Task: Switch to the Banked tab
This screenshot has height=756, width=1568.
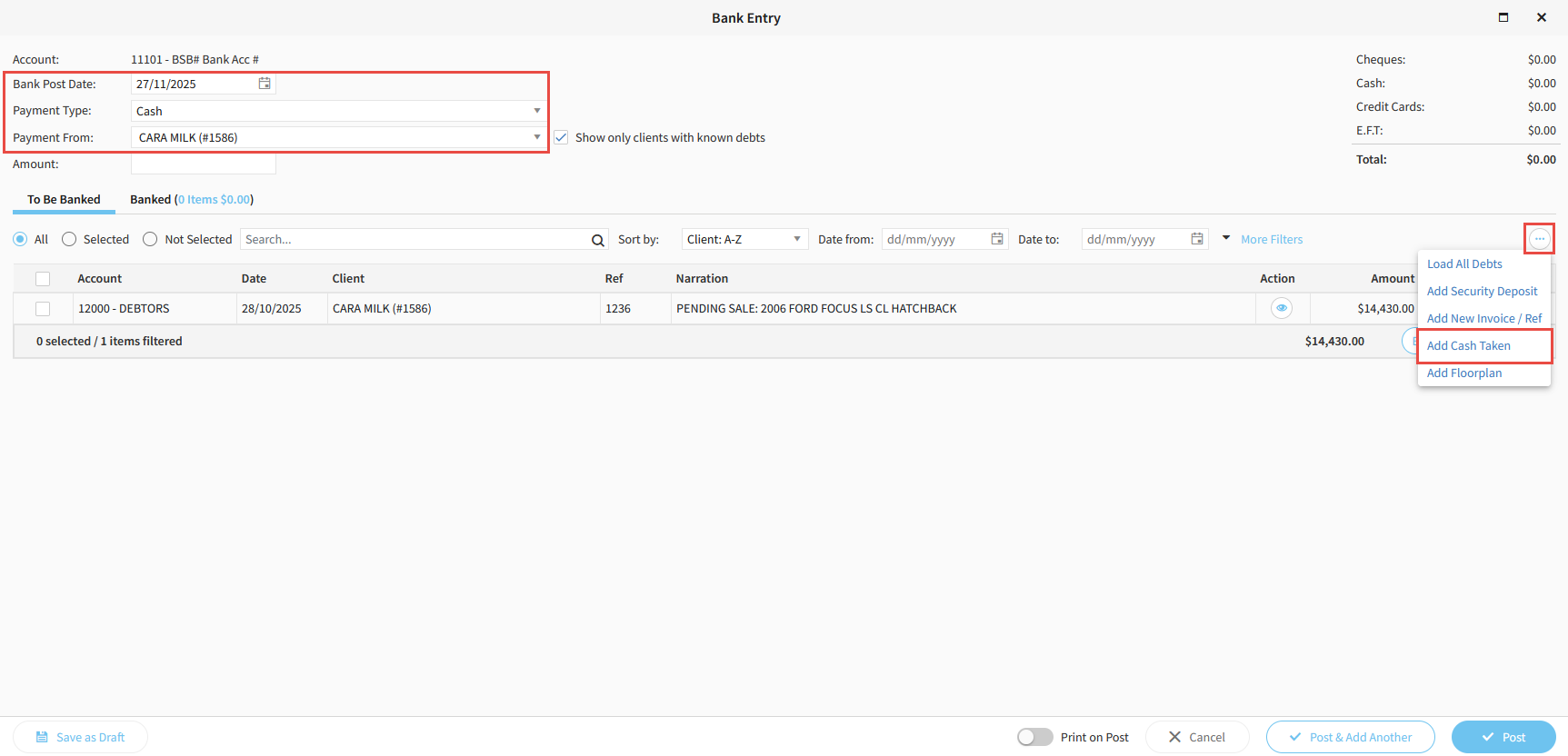Action: pos(192,199)
